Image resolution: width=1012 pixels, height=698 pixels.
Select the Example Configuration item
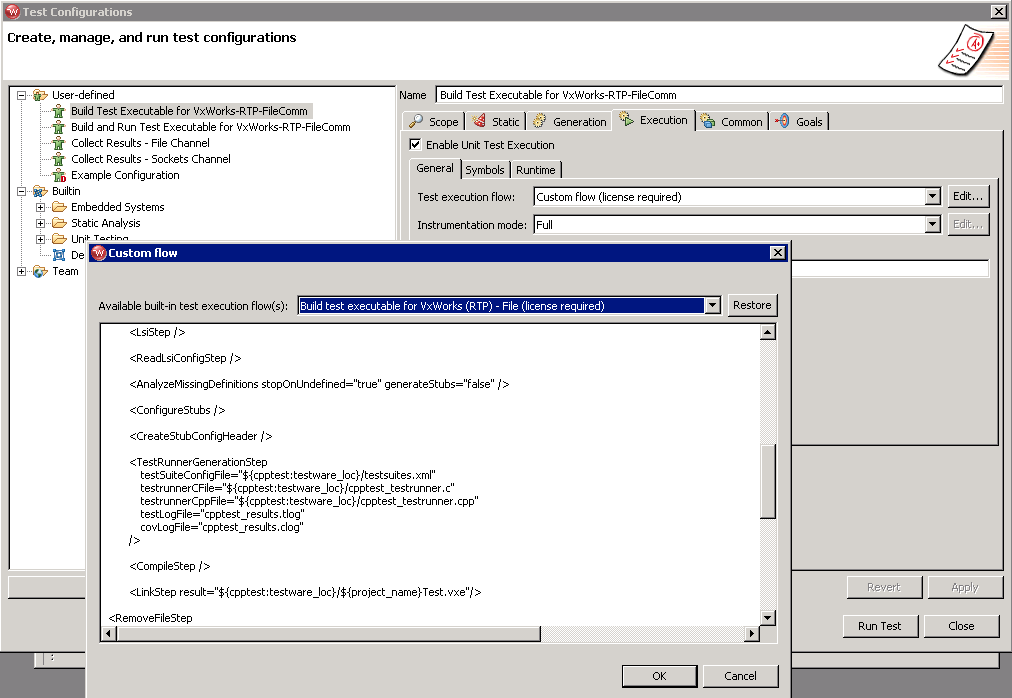(125, 175)
